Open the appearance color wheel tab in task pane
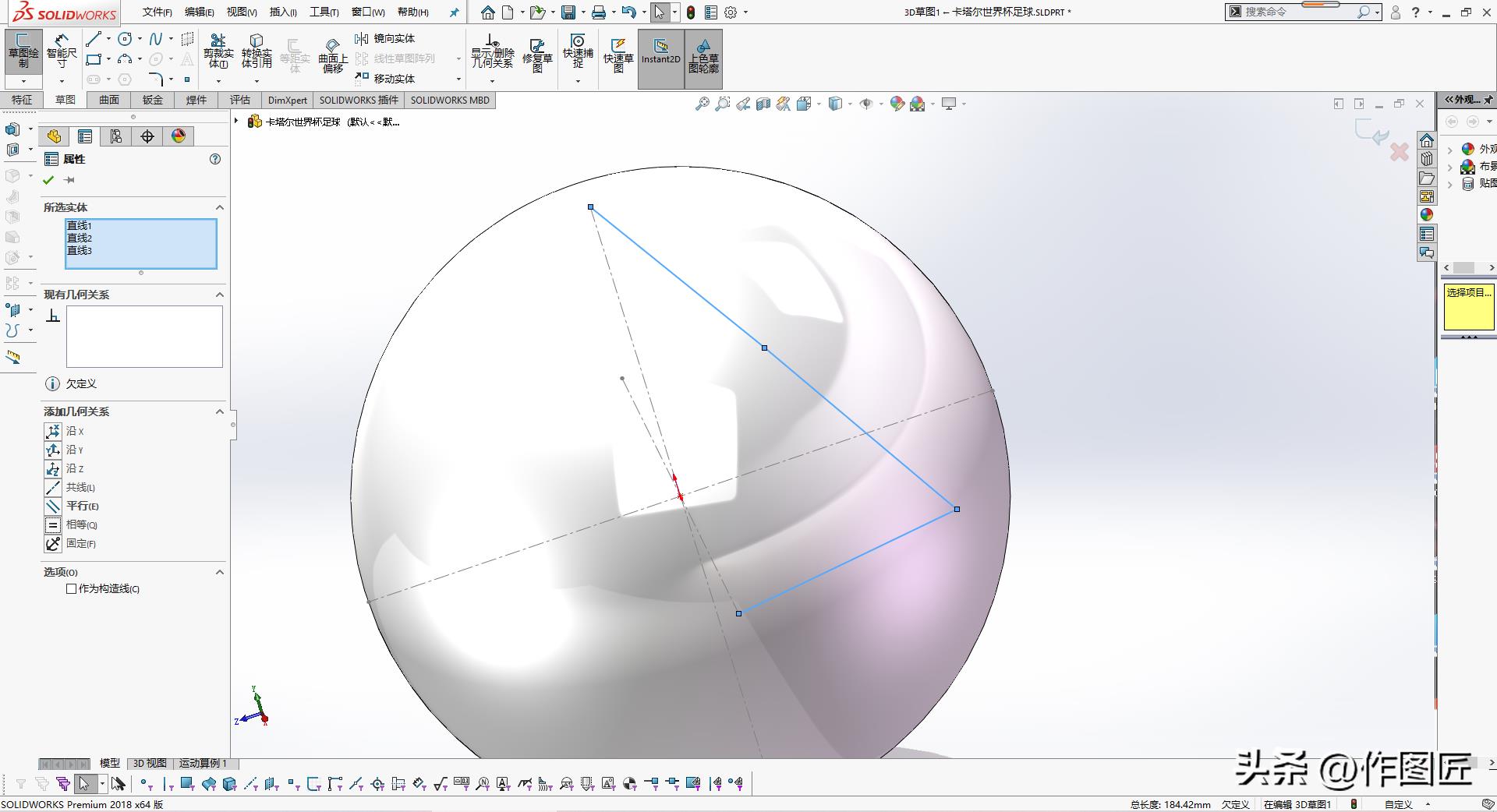The width and height of the screenshot is (1497, 812). coord(1427,215)
